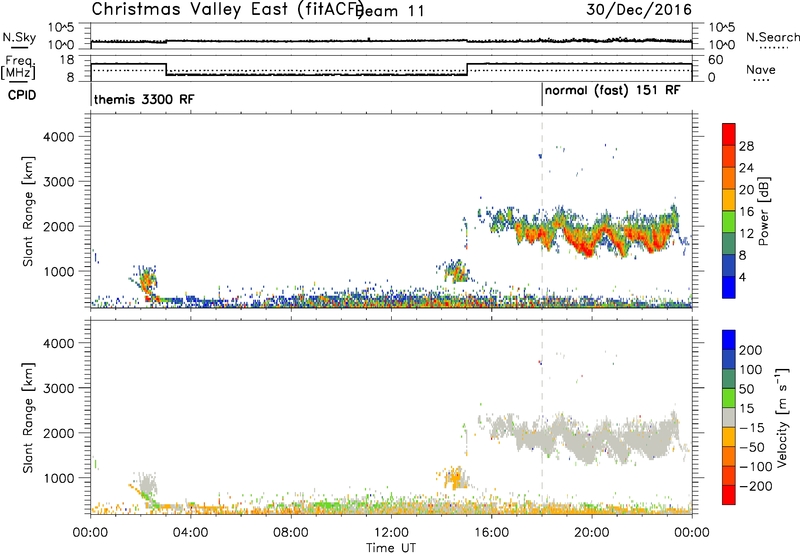Click the 'Time UT' axis title
The image size is (800, 554).
(391, 548)
